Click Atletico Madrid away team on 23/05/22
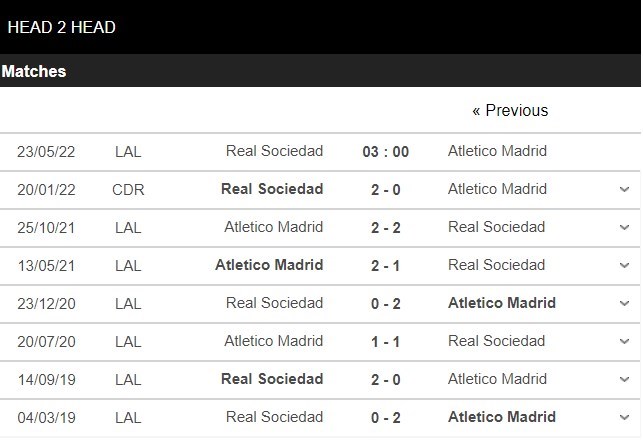Screen dimensions: 643x445 [x=497, y=152]
